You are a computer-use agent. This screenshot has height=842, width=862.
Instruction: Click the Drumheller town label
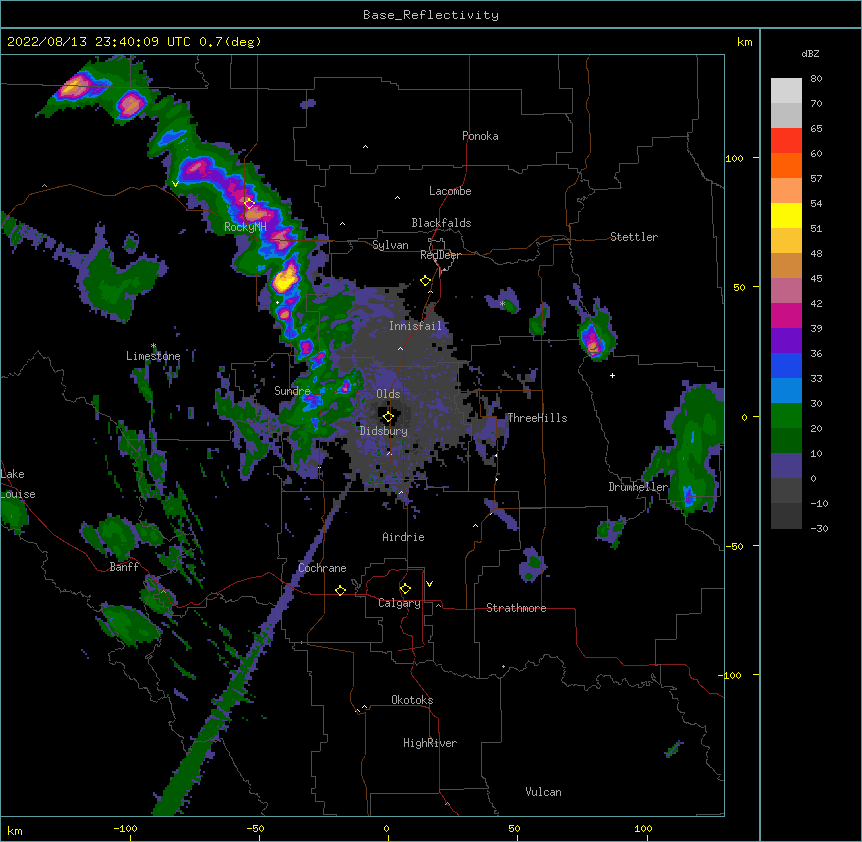coord(638,487)
